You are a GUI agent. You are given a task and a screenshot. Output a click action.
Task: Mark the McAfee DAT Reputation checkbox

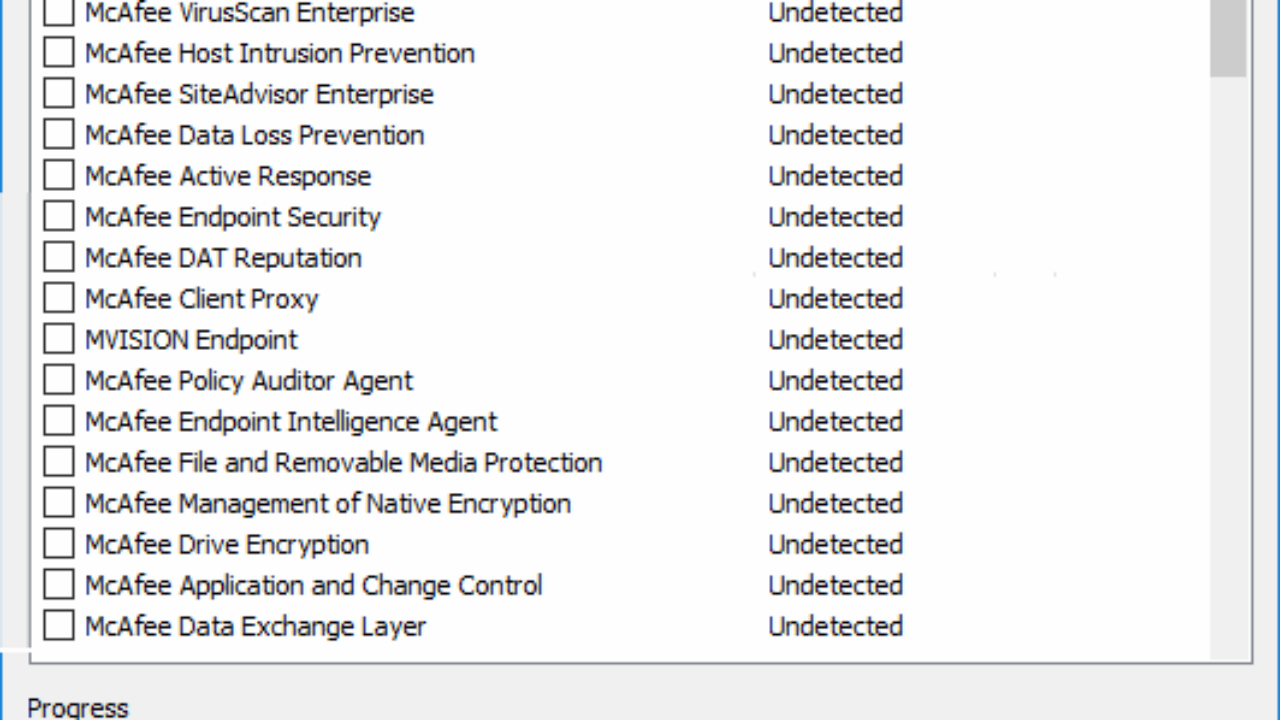pyautogui.click(x=59, y=258)
